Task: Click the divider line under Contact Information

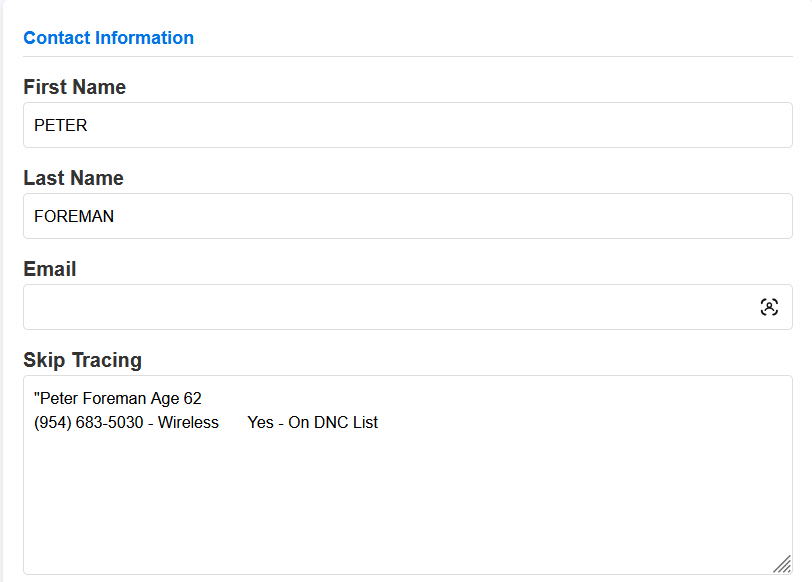Action: tap(400, 57)
